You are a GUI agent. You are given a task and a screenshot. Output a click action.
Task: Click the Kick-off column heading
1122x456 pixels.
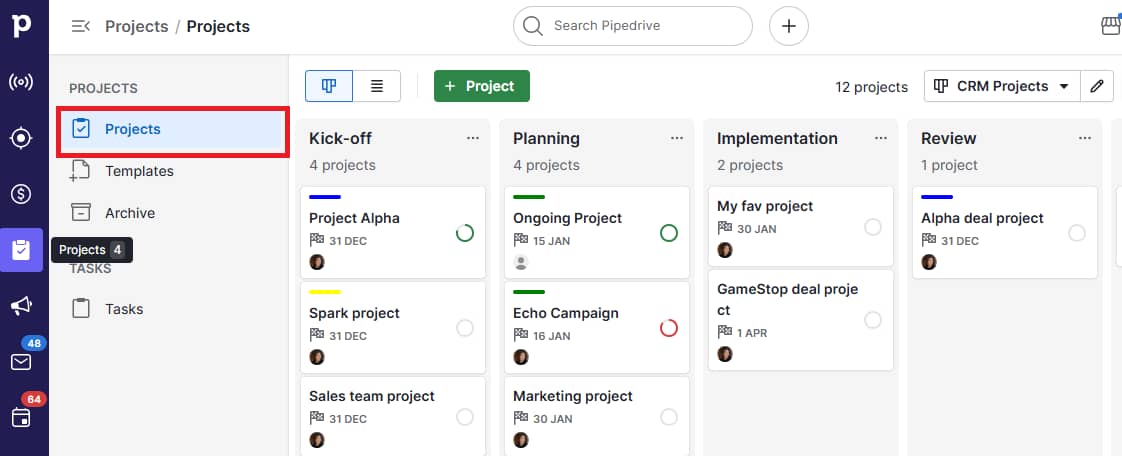pyautogui.click(x=341, y=139)
